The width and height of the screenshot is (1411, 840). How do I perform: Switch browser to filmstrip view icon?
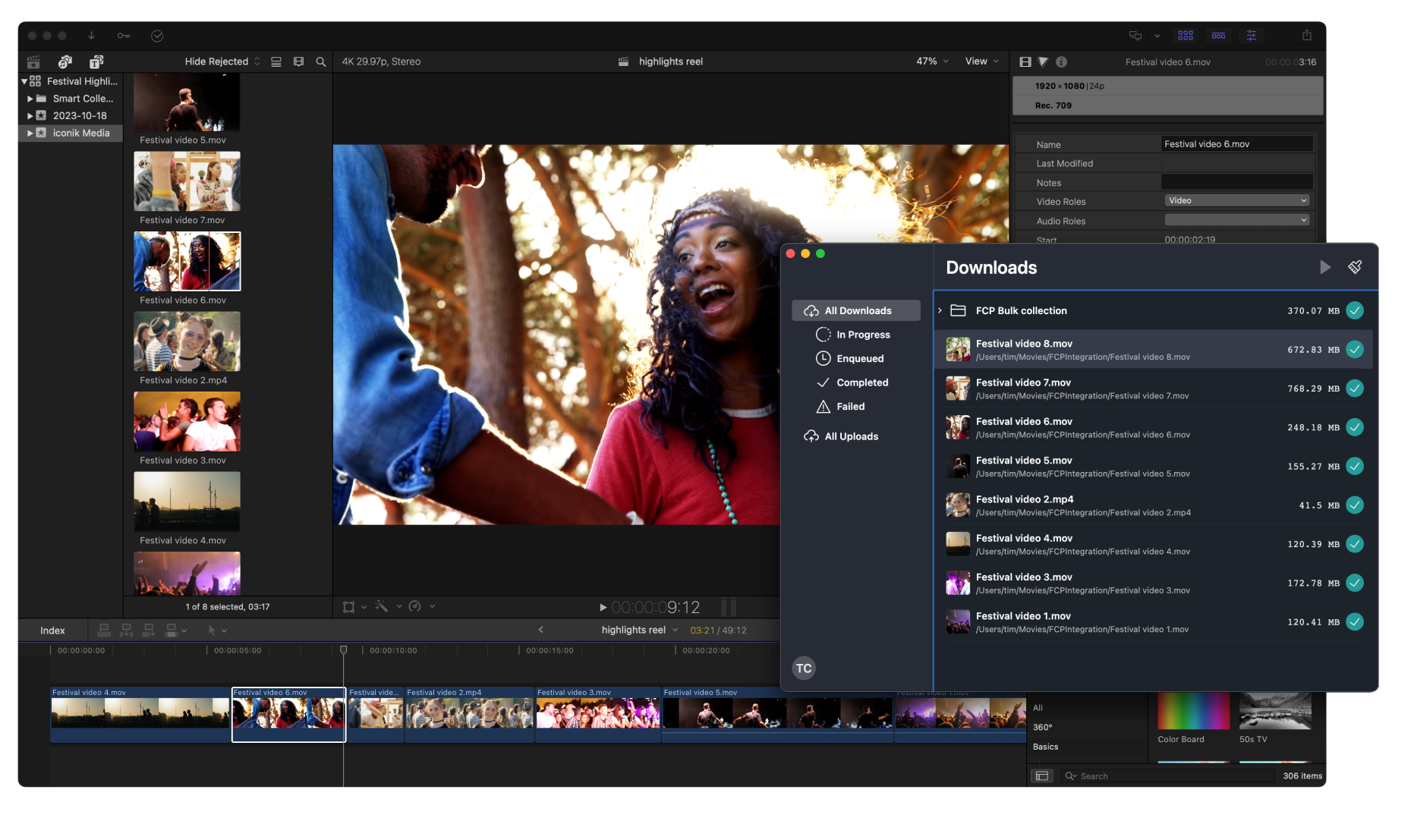298,61
